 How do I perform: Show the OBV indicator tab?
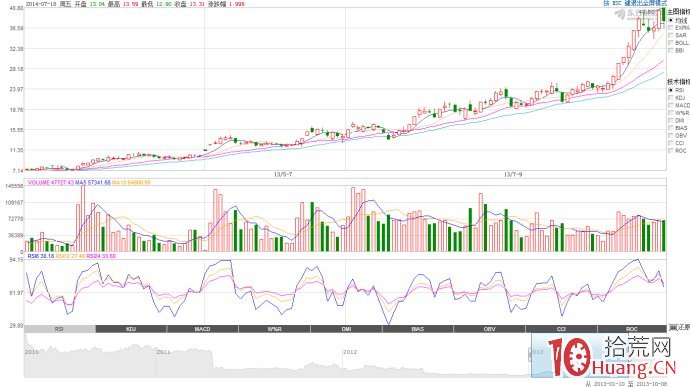(489, 329)
